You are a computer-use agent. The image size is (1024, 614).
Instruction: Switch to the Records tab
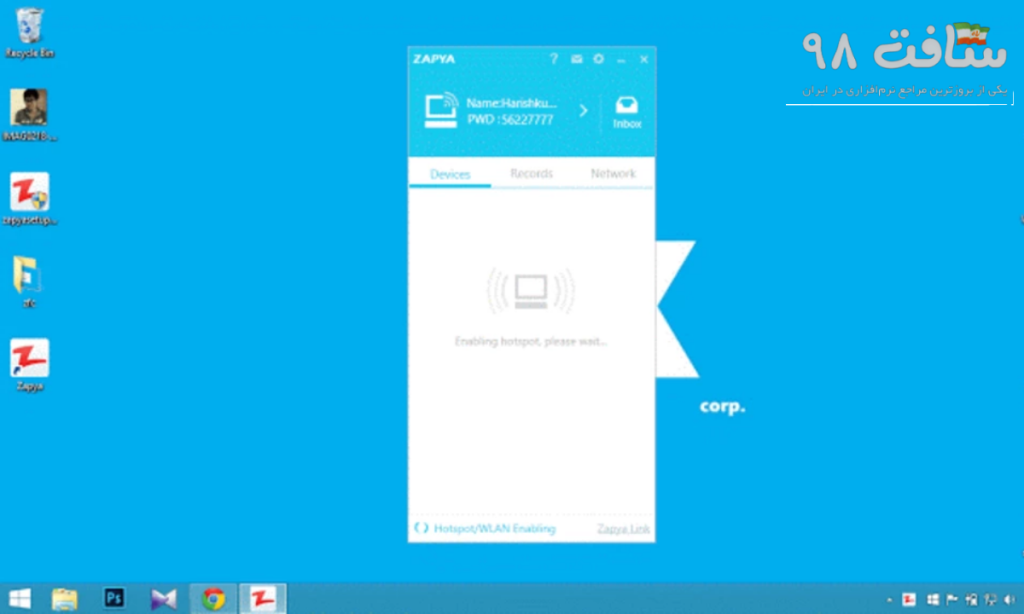tap(531, 174)
